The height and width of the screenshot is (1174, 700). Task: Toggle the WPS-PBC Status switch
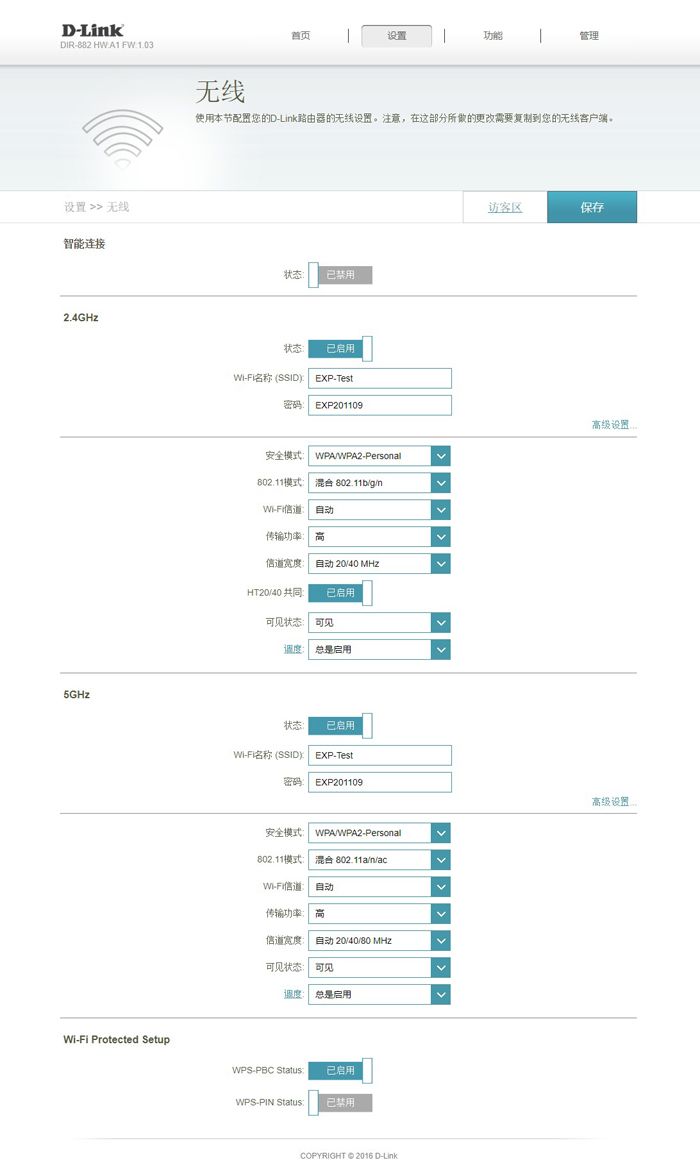340,1071
